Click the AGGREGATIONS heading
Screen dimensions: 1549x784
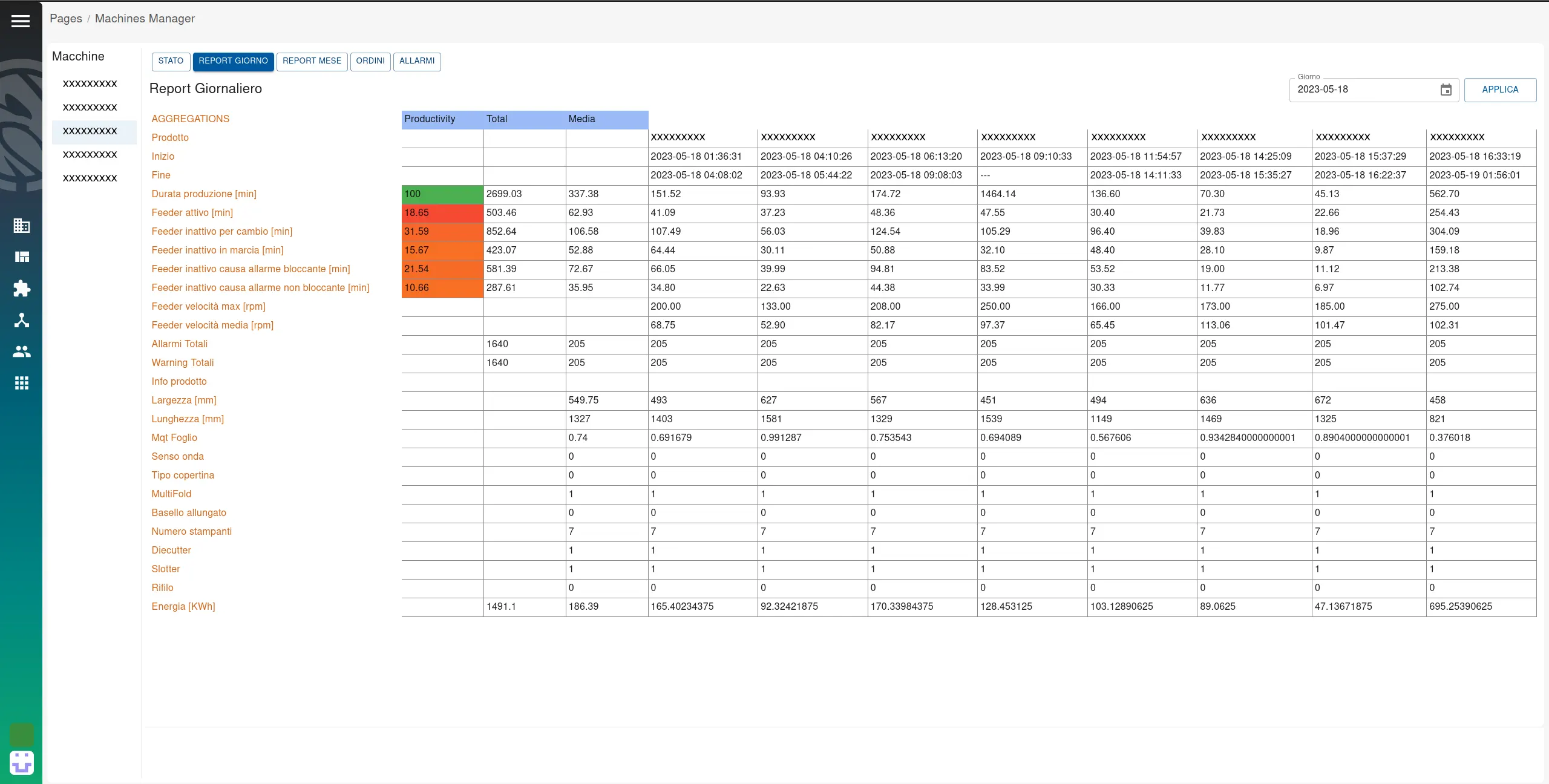(x=190, y=119)
